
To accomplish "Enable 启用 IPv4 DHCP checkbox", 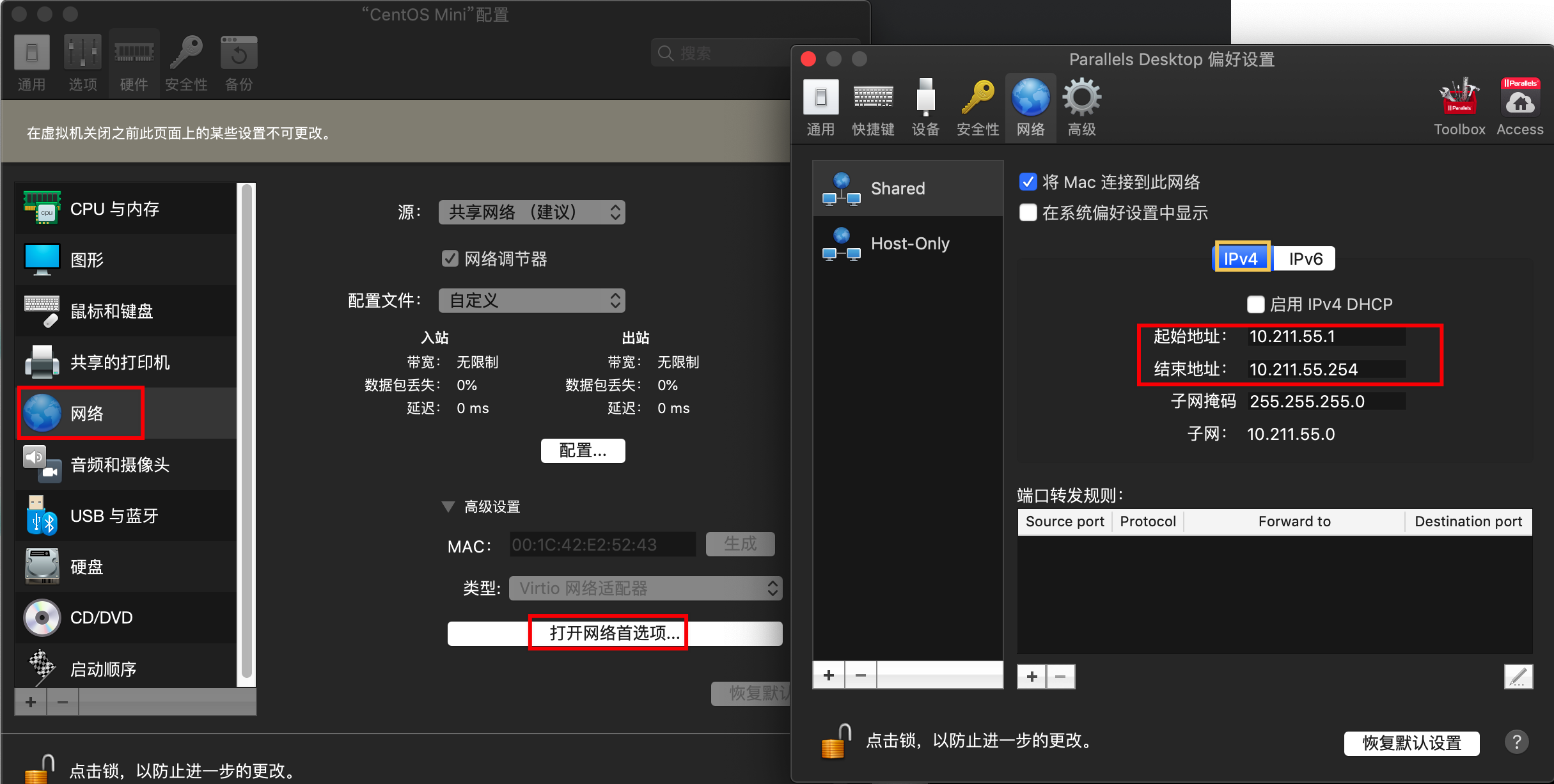I will [x=1255, y=304].
